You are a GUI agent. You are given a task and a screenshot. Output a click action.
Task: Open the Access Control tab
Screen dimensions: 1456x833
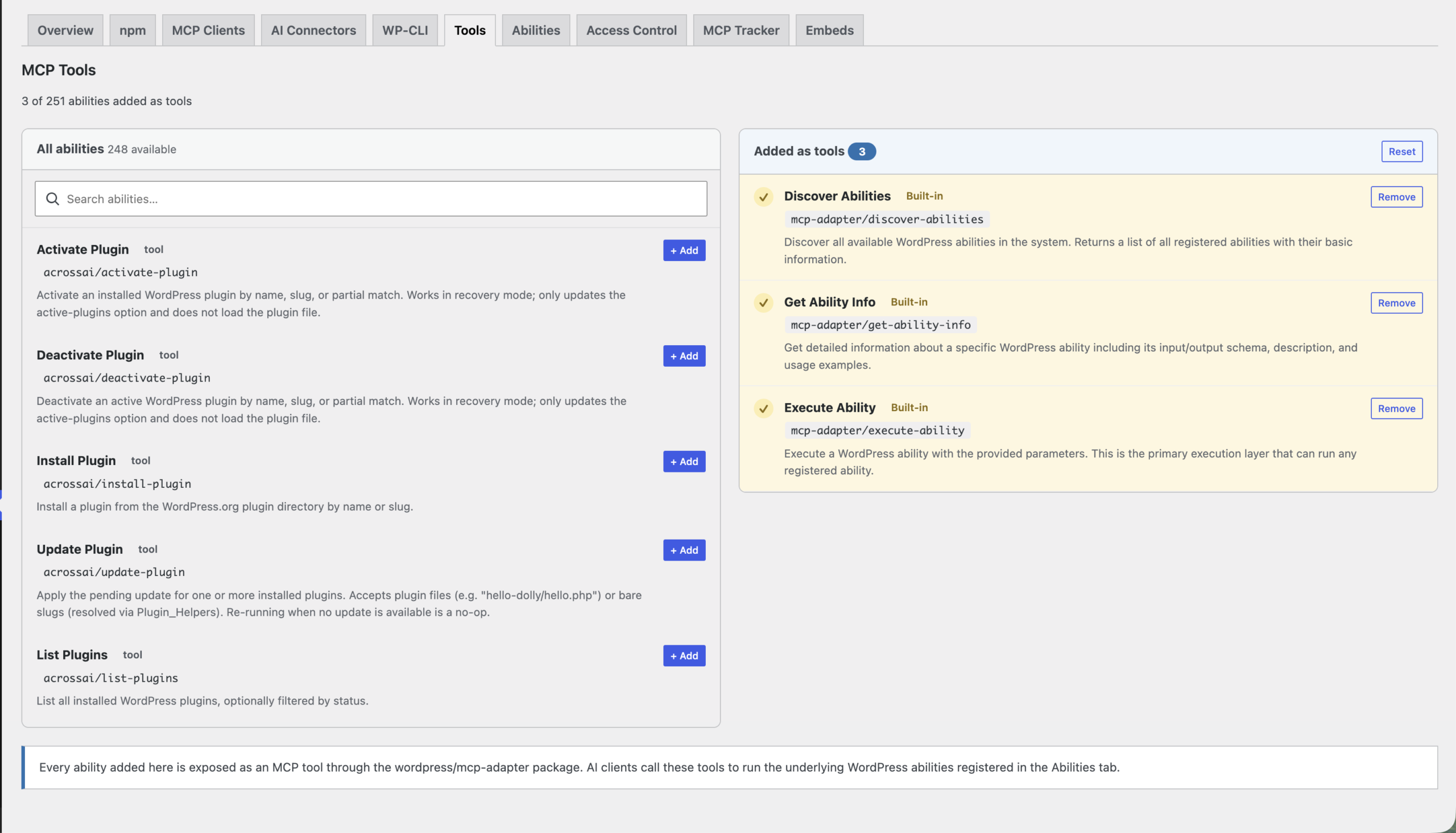pos(632,30)
